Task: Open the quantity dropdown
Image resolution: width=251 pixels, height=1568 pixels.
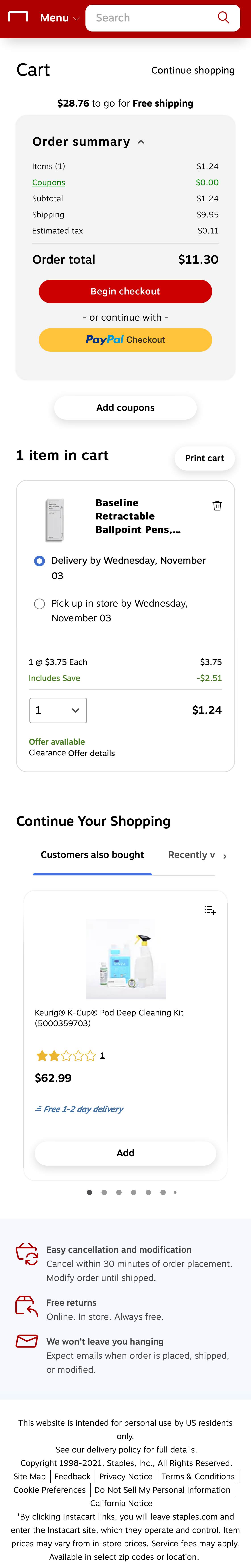Action: pyautogui.click(x=58, y=710)
